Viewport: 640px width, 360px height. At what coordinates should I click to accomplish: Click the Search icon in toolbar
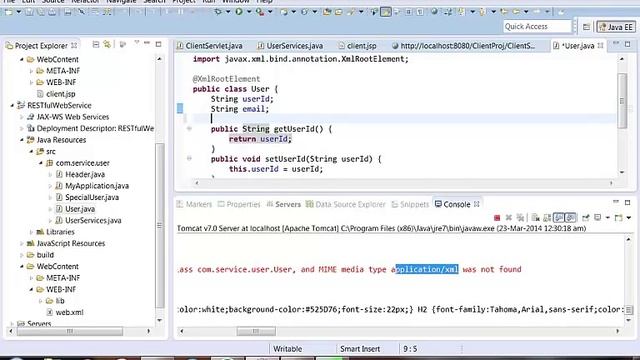coord(351,12)
